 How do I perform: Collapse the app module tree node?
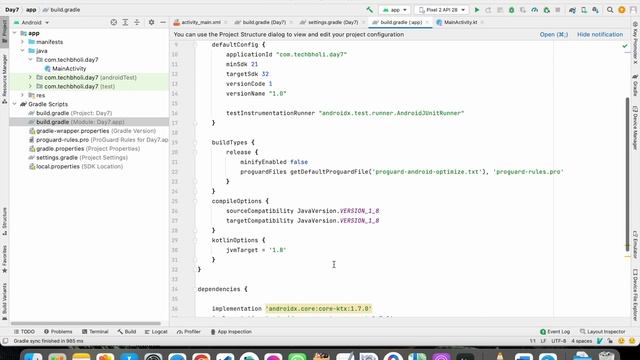(x=15, y=33)
